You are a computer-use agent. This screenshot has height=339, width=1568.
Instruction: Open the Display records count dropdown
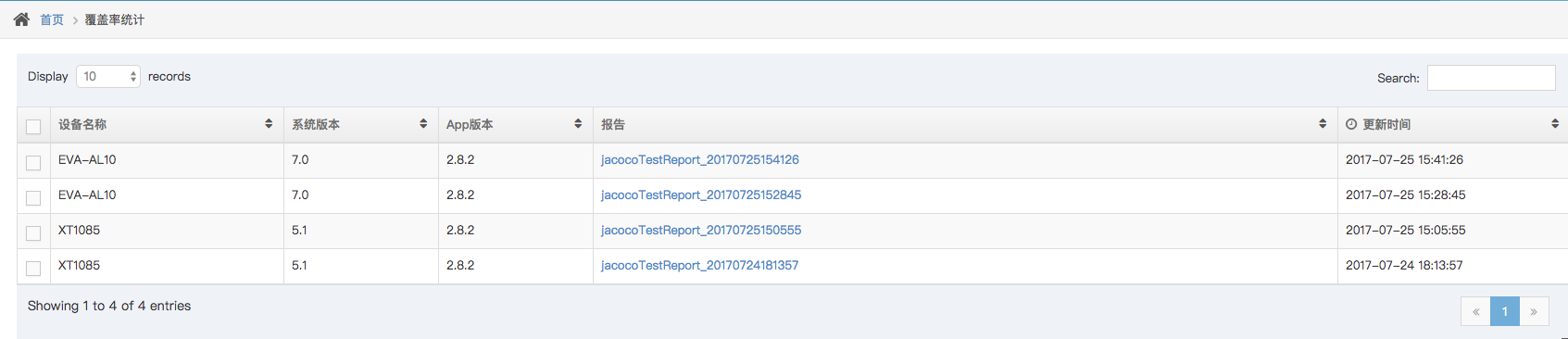[107, 76]
